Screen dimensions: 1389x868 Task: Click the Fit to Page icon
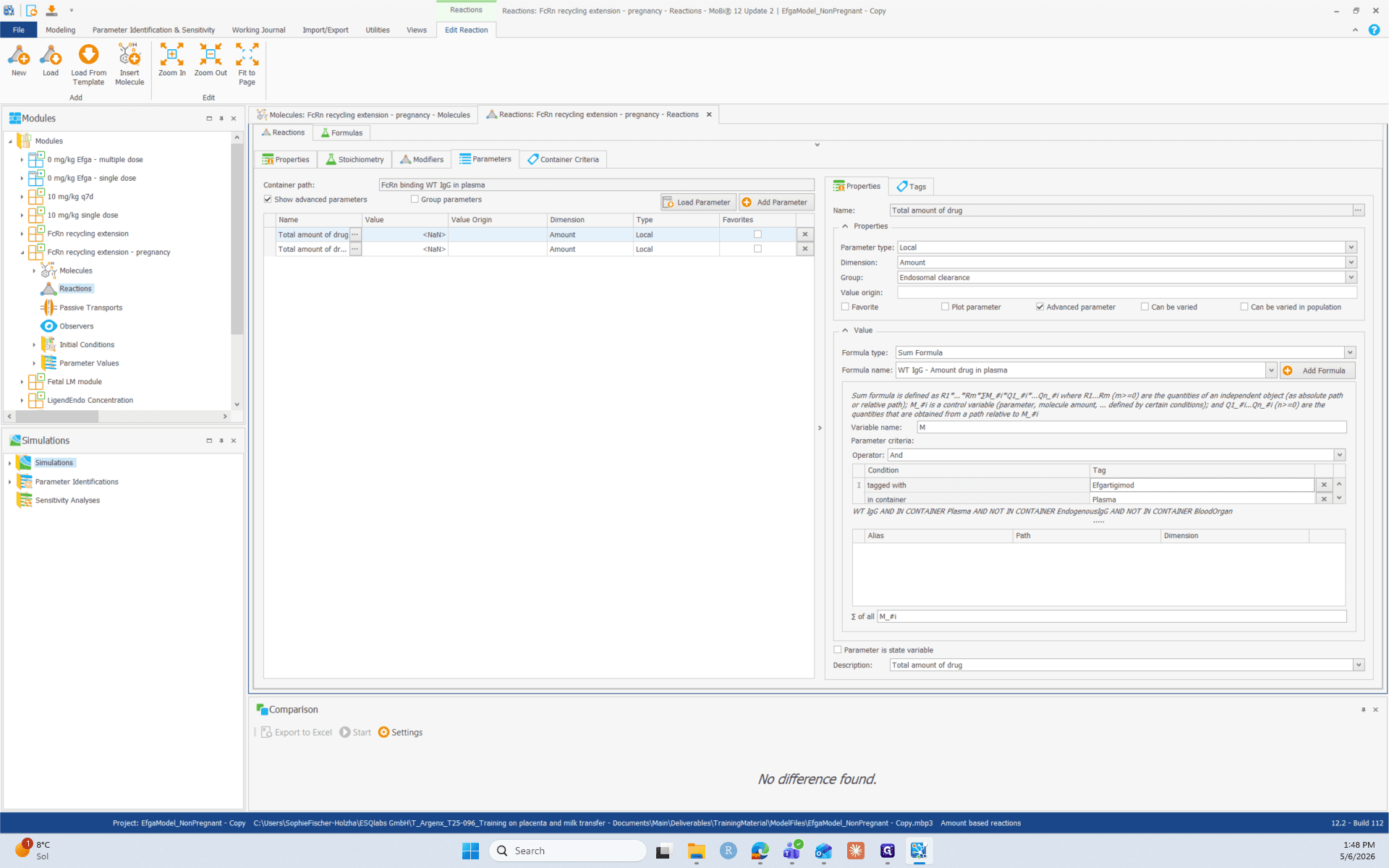[247, 55]
